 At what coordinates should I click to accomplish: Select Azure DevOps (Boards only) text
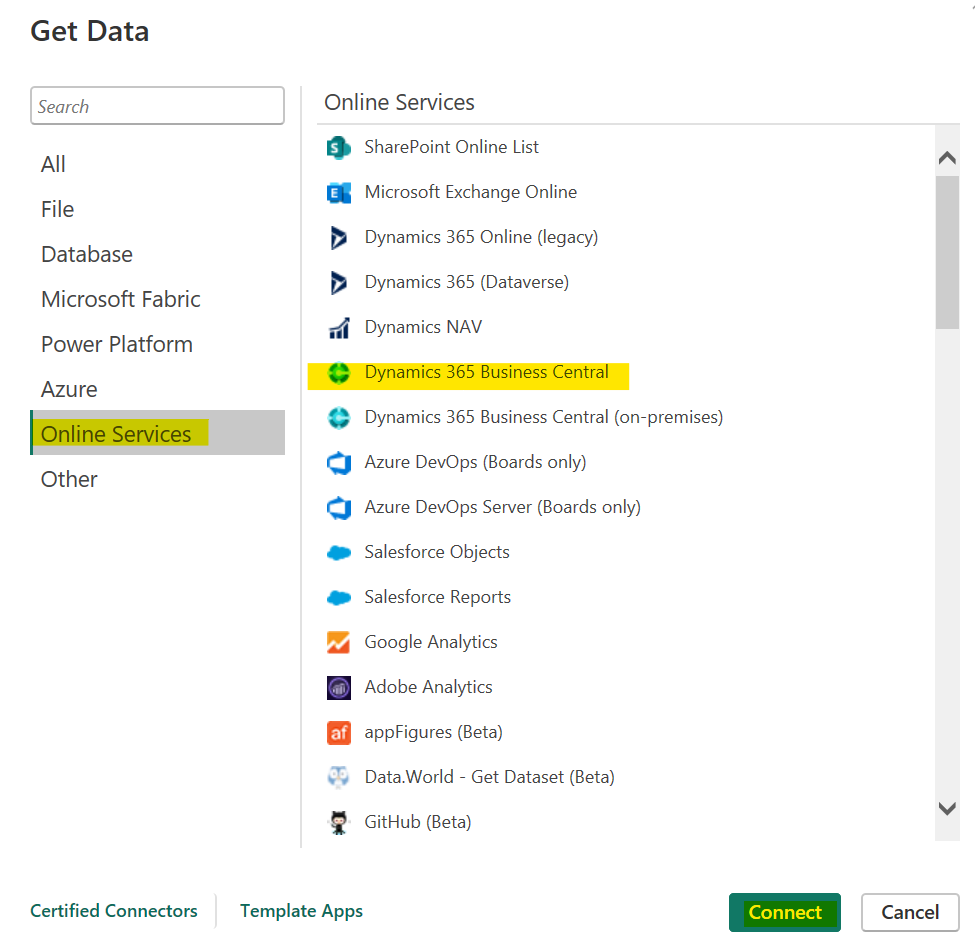(x=475, y=462)
